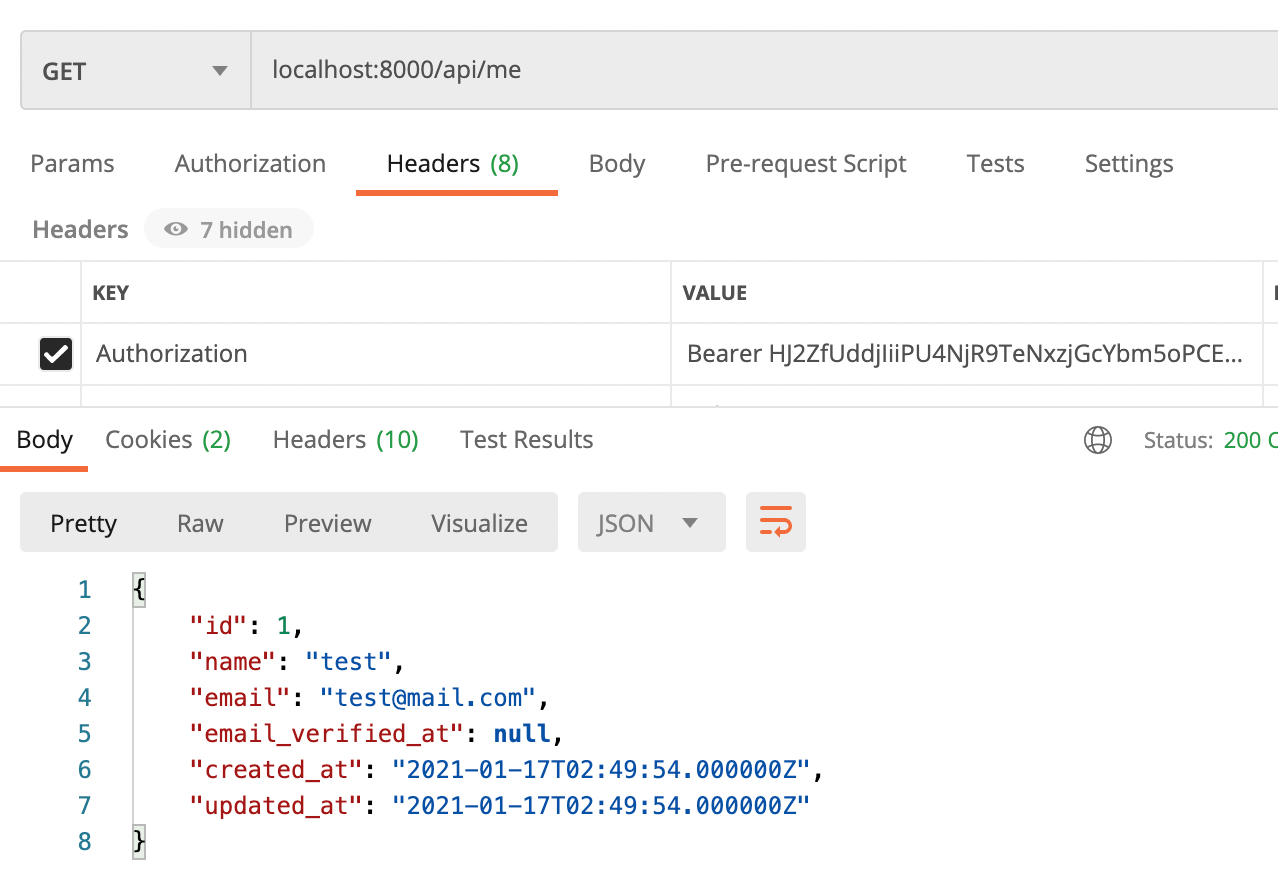Open the Tests tab
Screen dimensions: 1278x874
click(994, 163)
